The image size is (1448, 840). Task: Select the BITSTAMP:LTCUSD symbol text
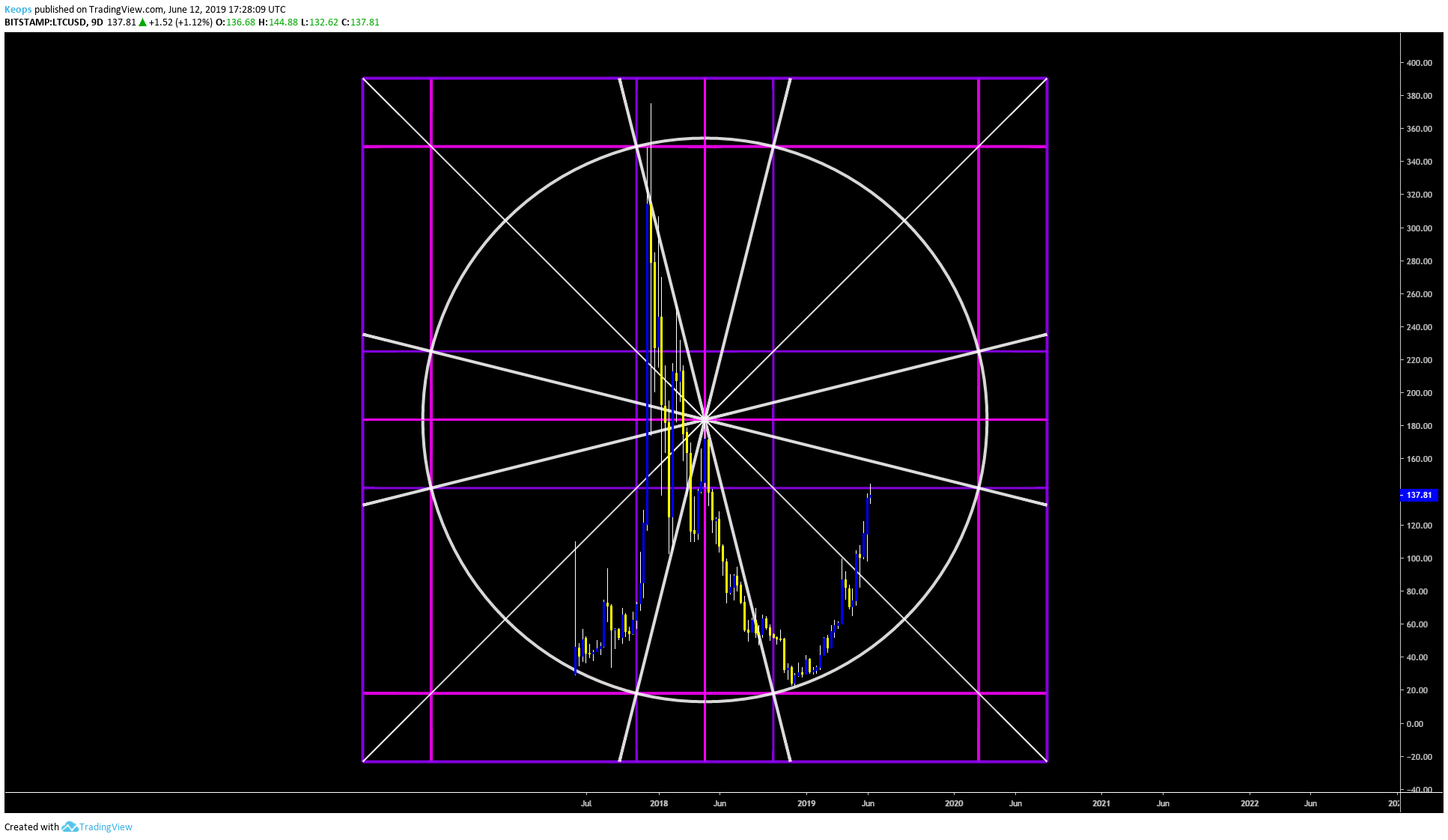coord(45,22)
